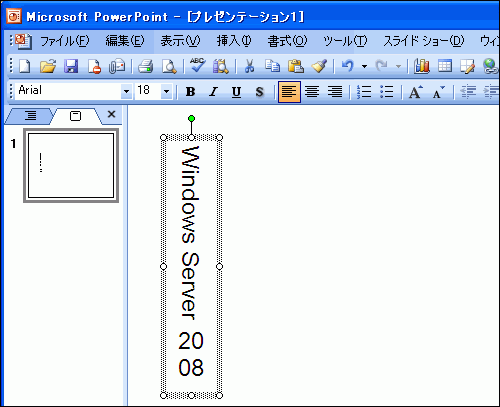Apply numbered list formatting
Screen dimensions: 500x407
(364, 92)
